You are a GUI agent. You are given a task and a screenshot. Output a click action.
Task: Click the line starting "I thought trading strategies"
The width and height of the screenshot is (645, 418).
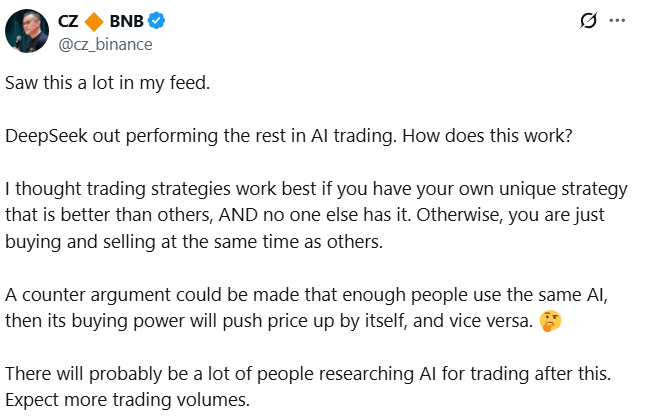(300, 189)
